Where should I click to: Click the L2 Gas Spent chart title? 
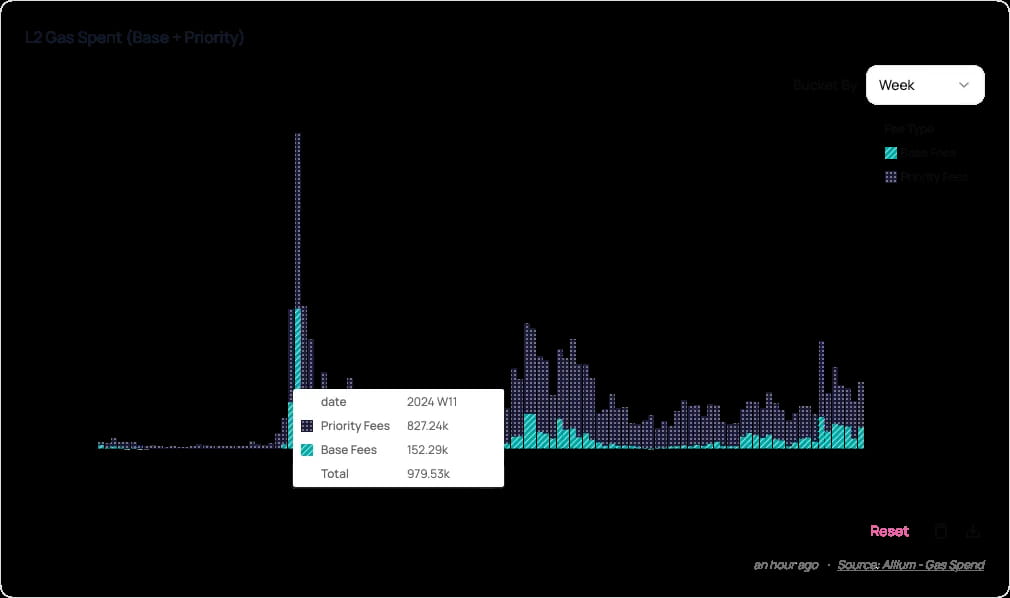[x=135, y=37]
